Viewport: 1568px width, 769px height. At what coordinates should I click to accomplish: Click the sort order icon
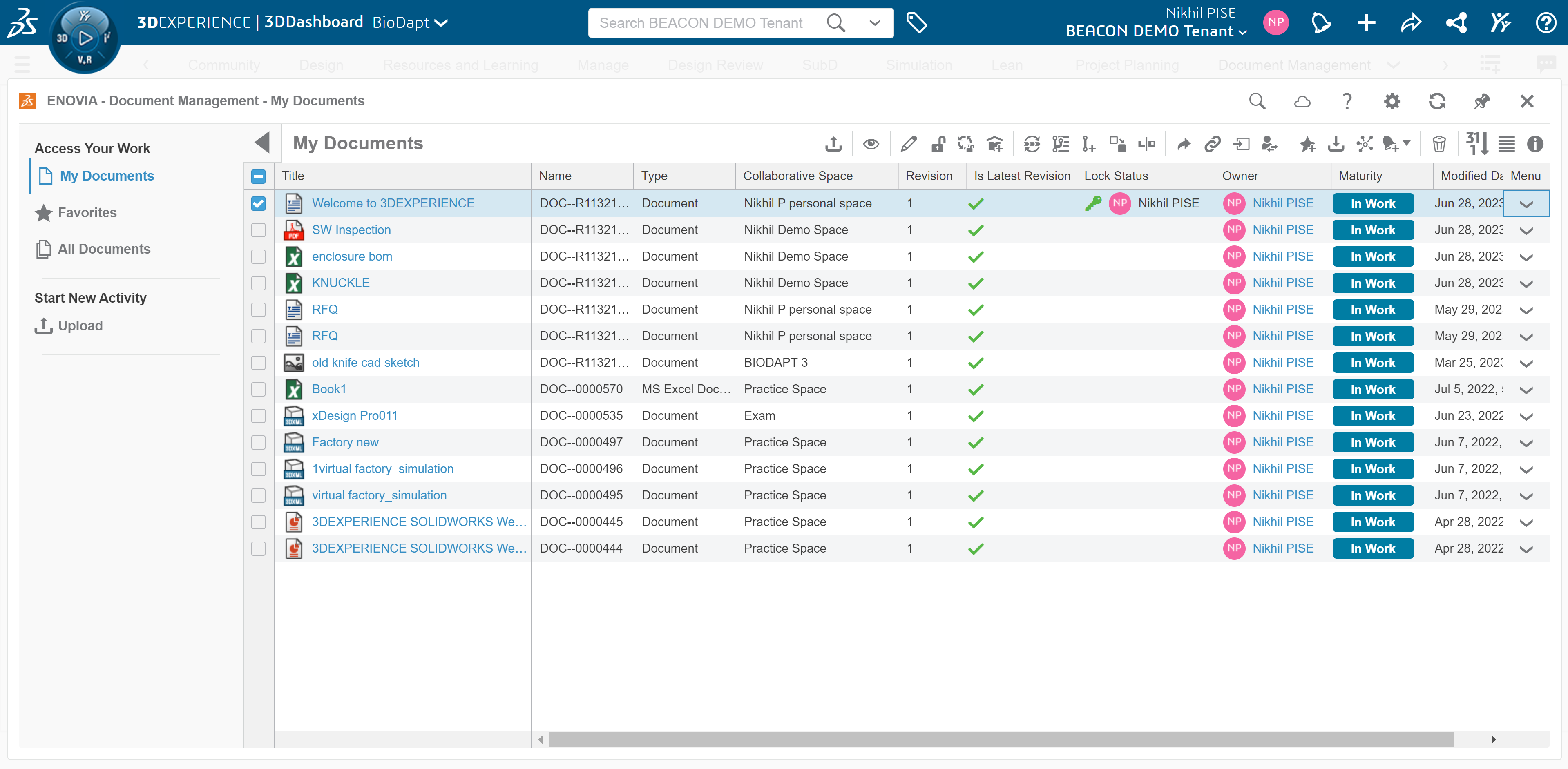(x=1477, y=144)
